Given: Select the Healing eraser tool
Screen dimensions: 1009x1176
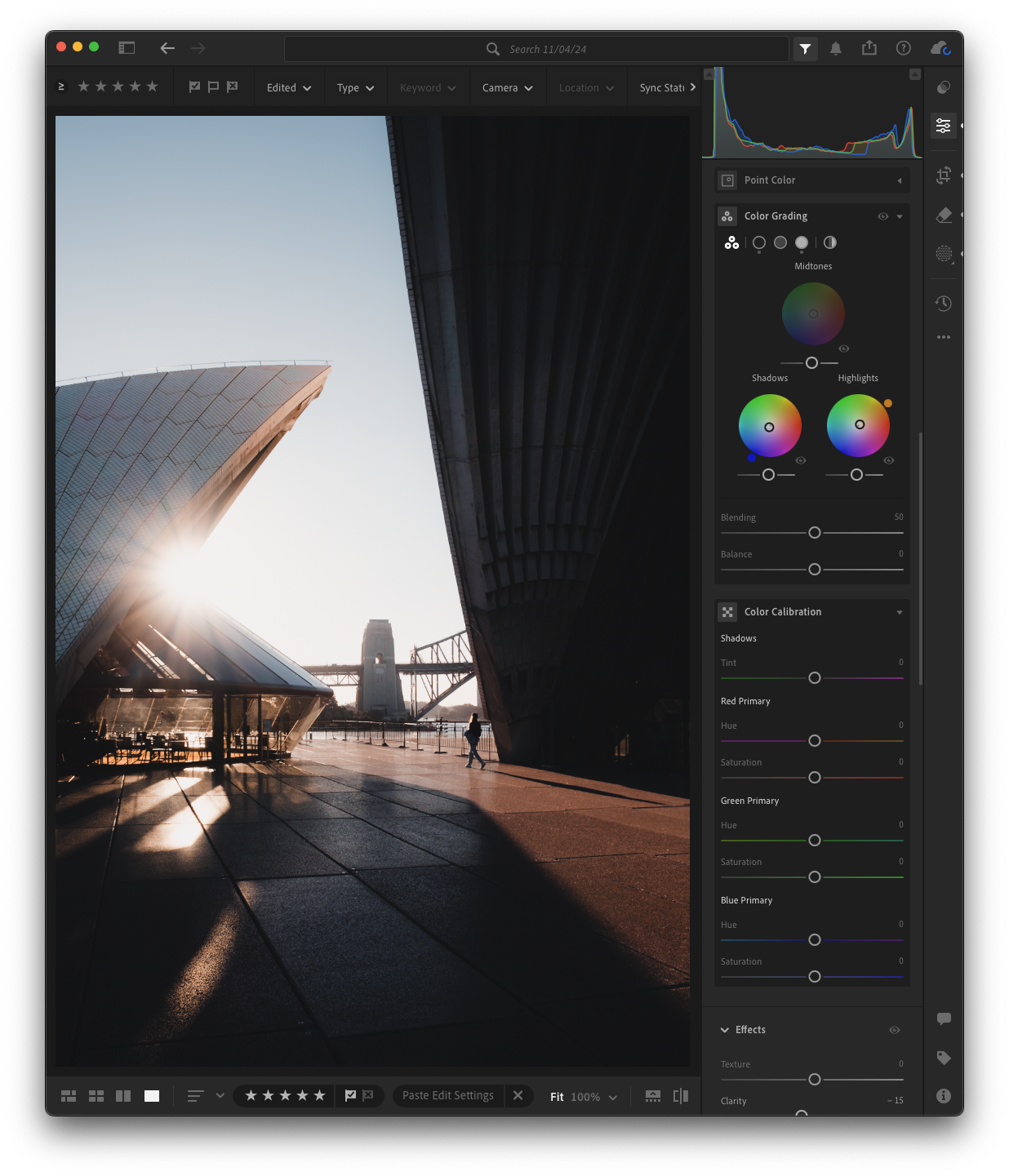Looking at the screenshot, I should (x=944, y=215).
